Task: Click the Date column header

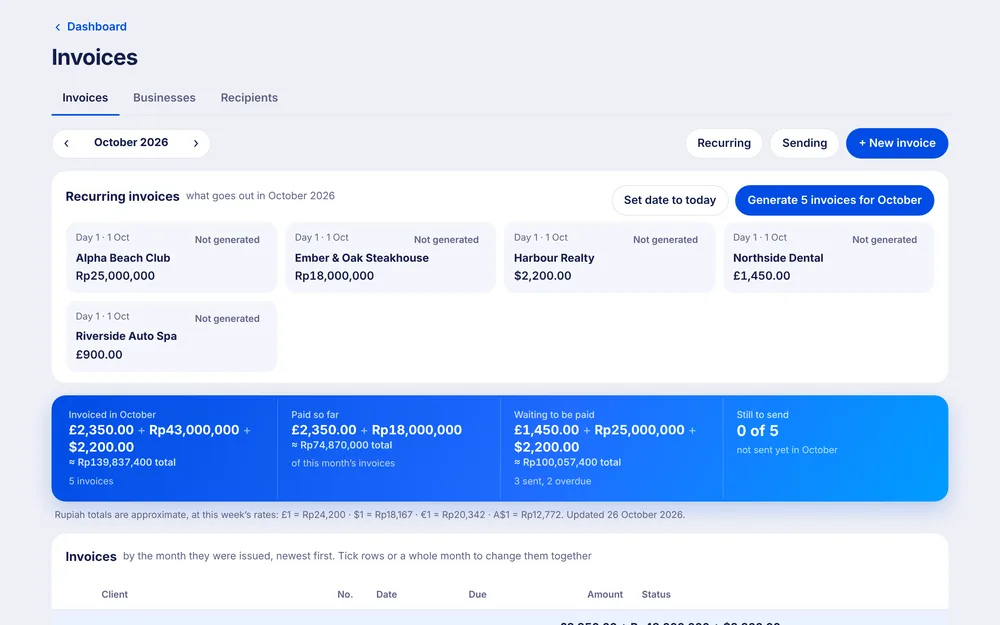Action: (386, 594)
